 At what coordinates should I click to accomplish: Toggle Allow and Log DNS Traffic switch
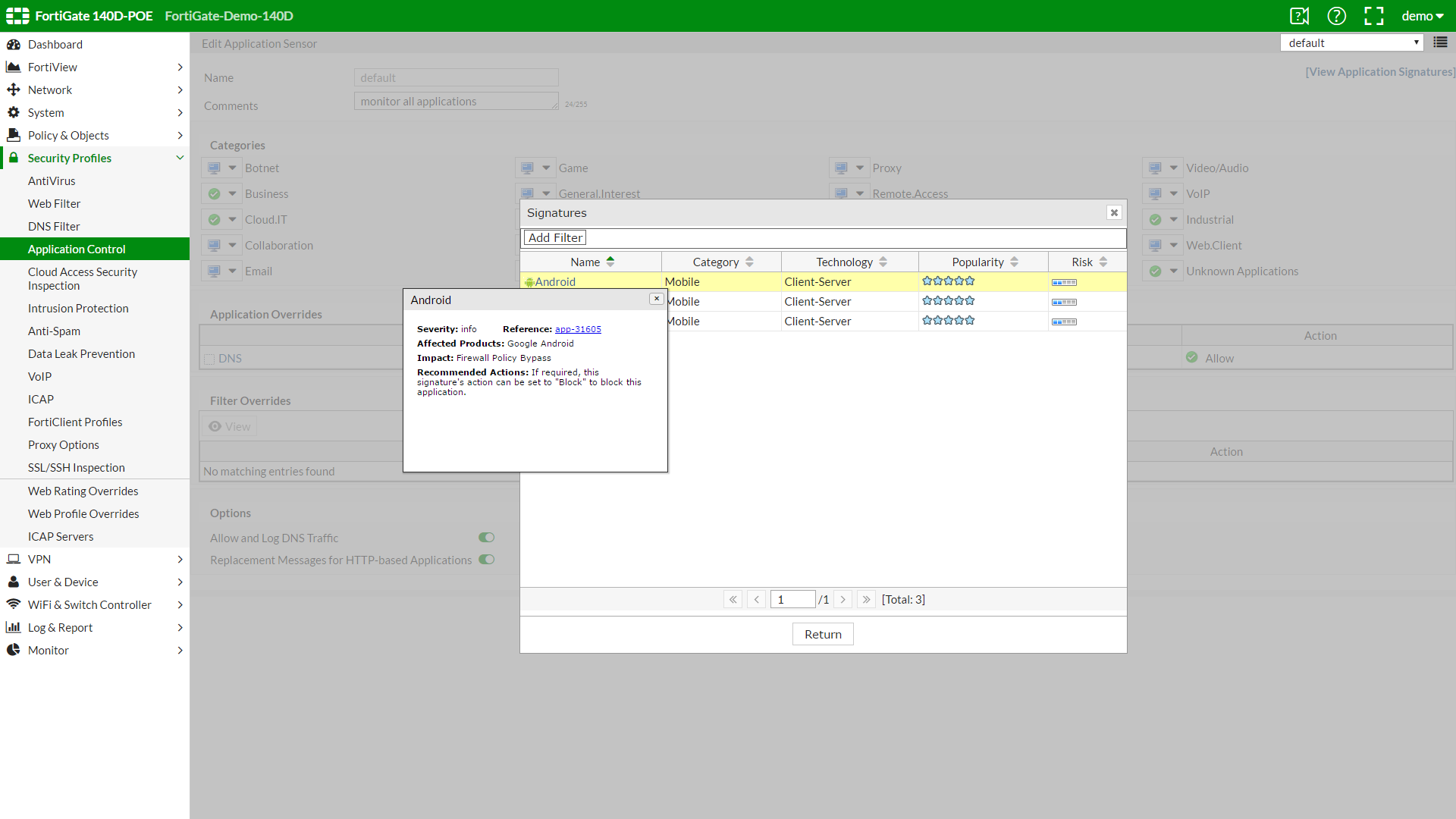pos(486,538)
